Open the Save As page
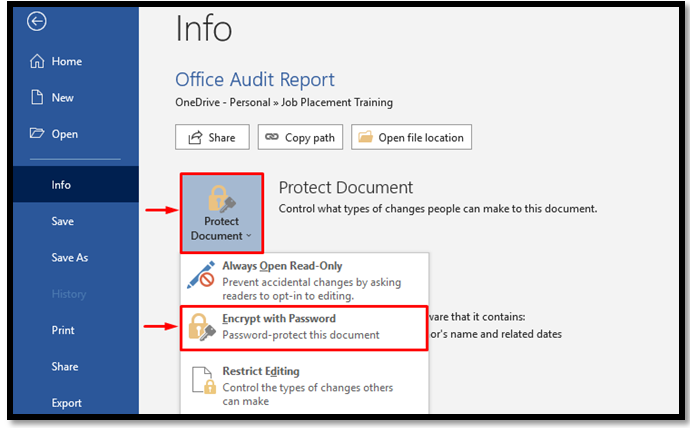This screenshot has width=690, height=428. coord(76,257)
